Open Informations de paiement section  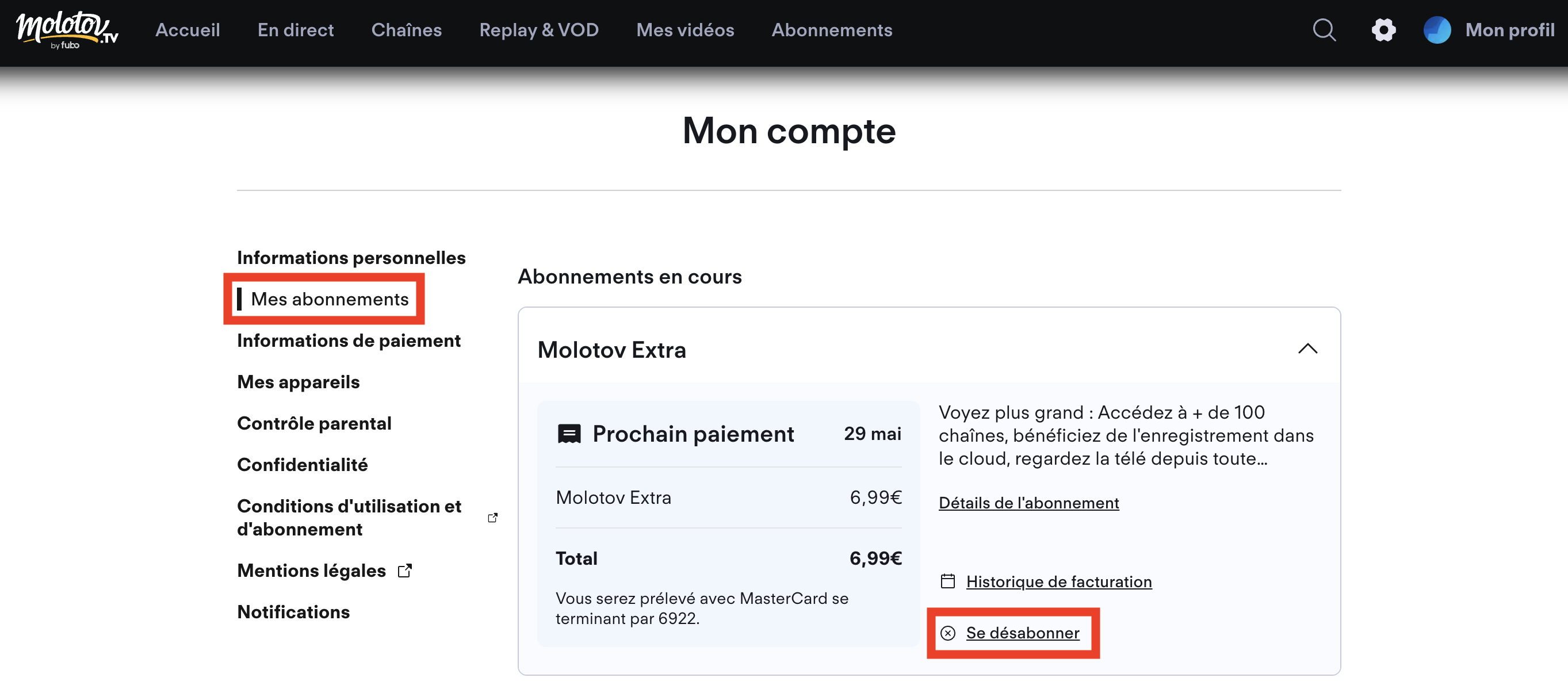(x=349, y=341)
